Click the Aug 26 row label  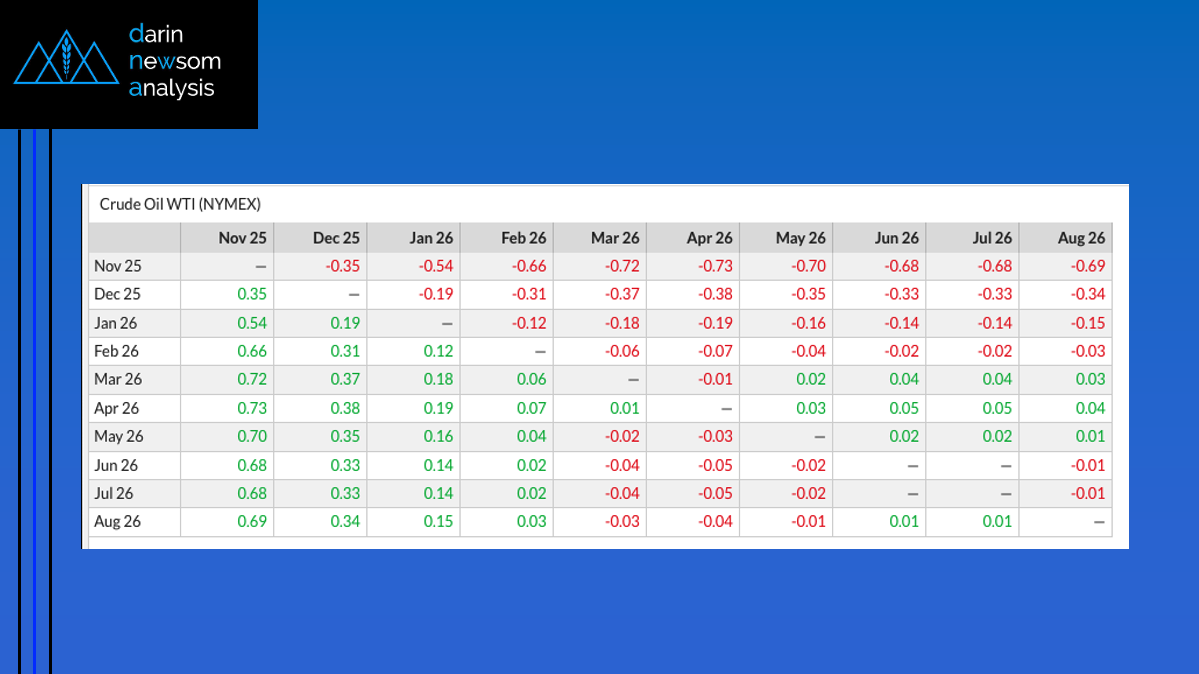(118, 522)
